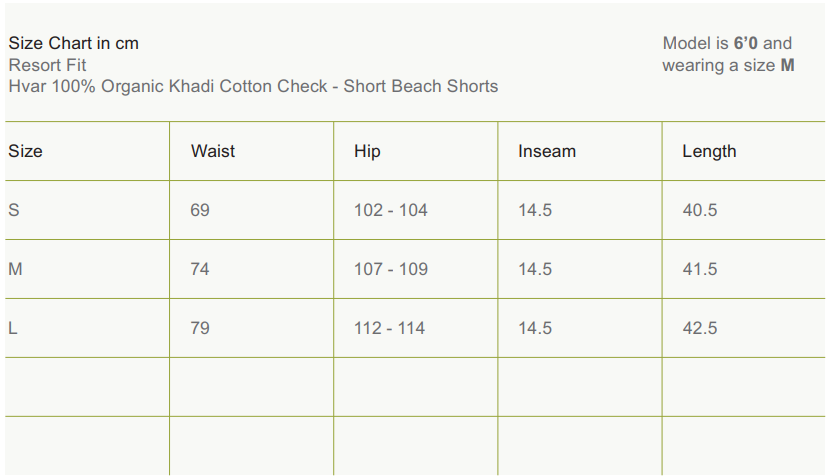Click the Waist column header
This screenshot has width=827, height=476.
click(213, 151)
